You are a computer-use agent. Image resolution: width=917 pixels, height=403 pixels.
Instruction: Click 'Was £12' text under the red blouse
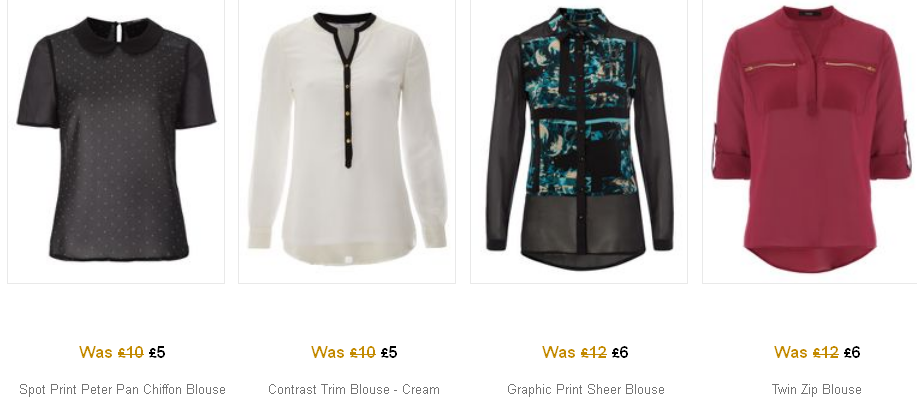[x=806, y=352]
